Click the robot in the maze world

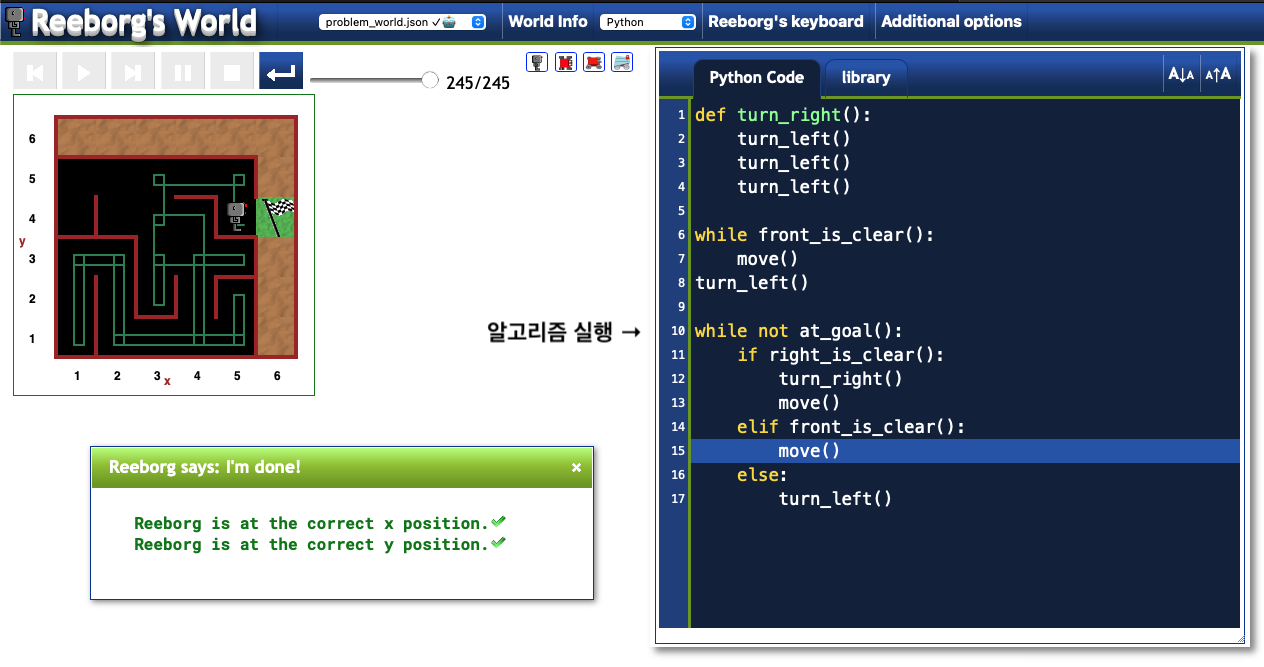pos(236,215)
